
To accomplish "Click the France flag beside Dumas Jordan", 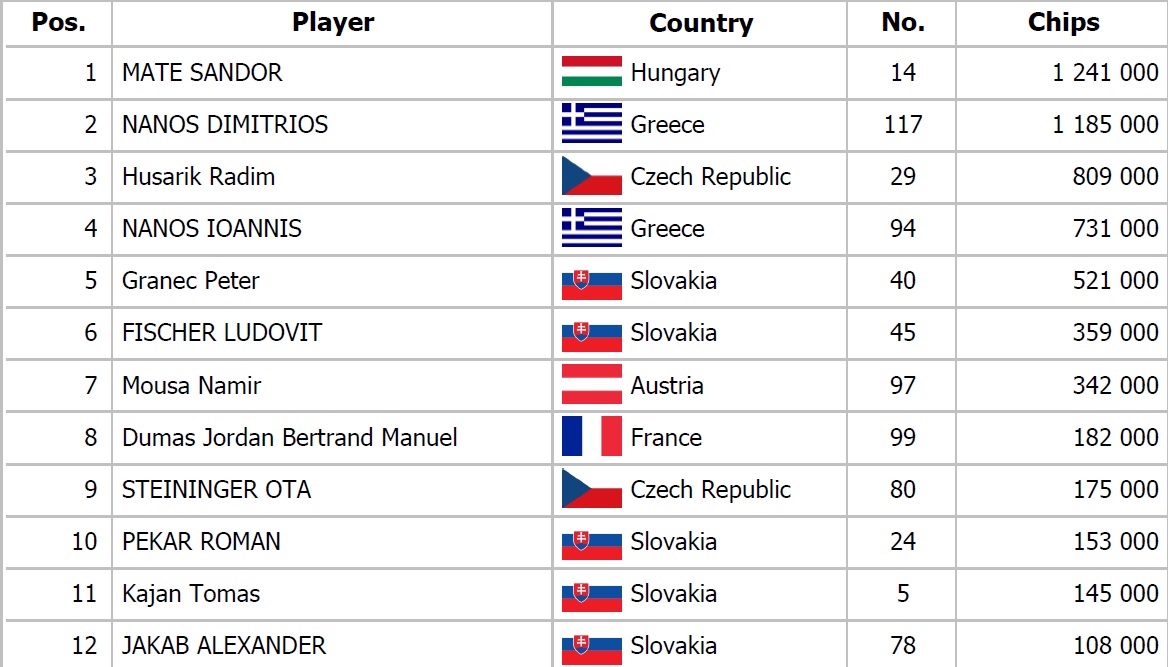I will point(591,436).
